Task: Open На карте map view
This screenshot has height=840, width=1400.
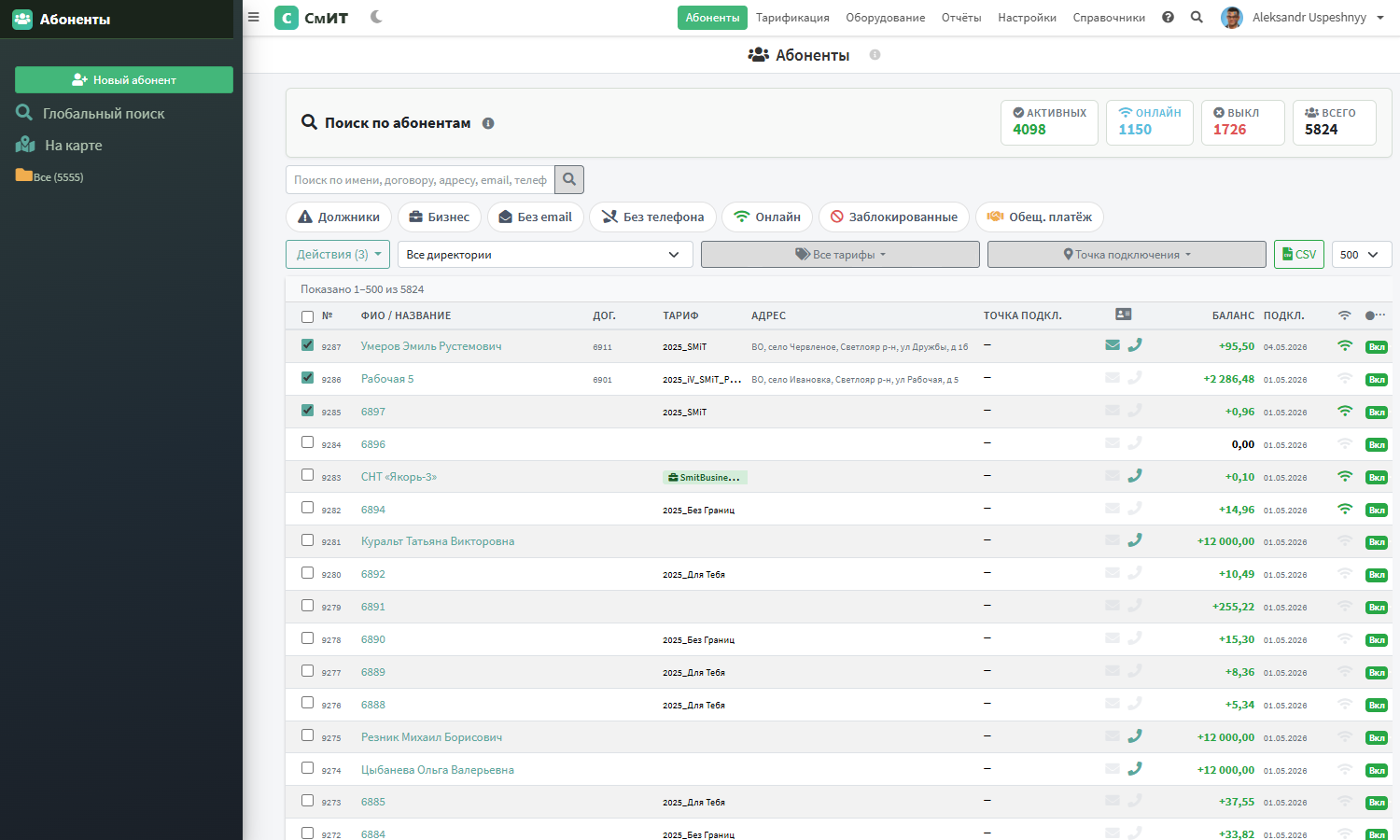Action: click(x=59, y=146)
